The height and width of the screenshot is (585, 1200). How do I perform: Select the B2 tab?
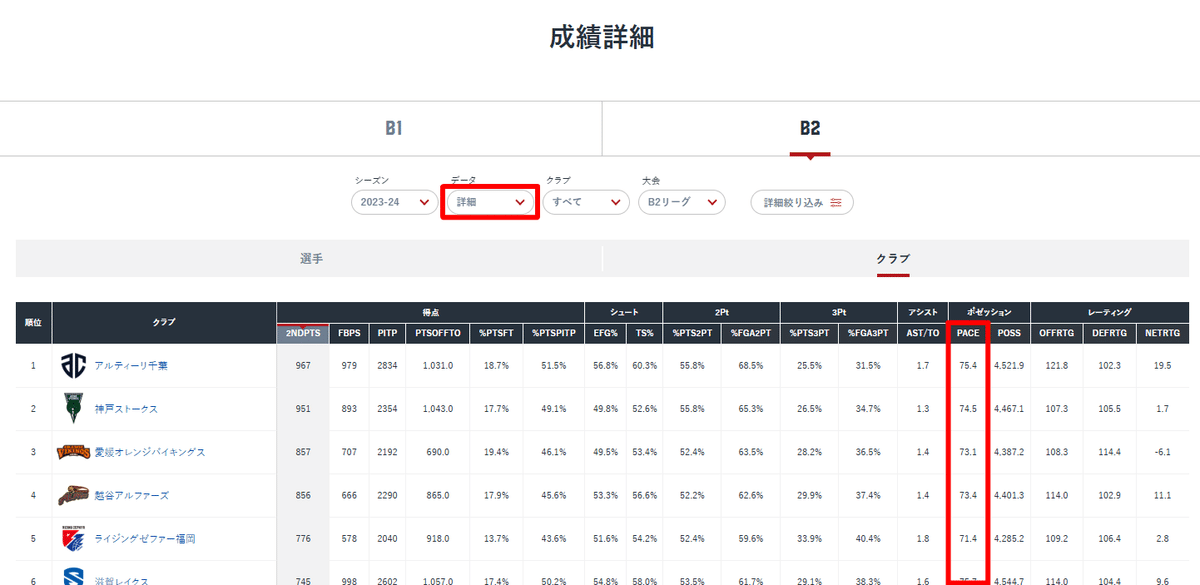coord(810,128)
